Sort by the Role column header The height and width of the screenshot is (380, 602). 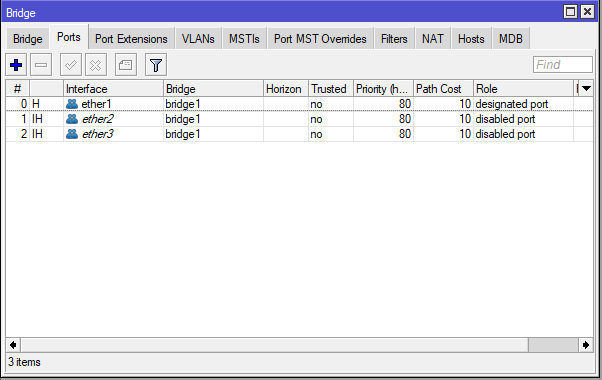524,89
